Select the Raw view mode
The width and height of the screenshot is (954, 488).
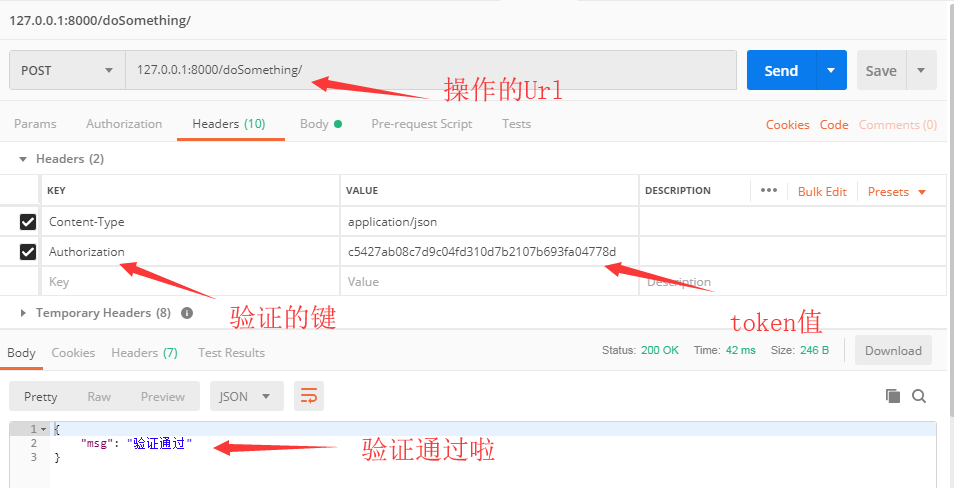[99, 397]
